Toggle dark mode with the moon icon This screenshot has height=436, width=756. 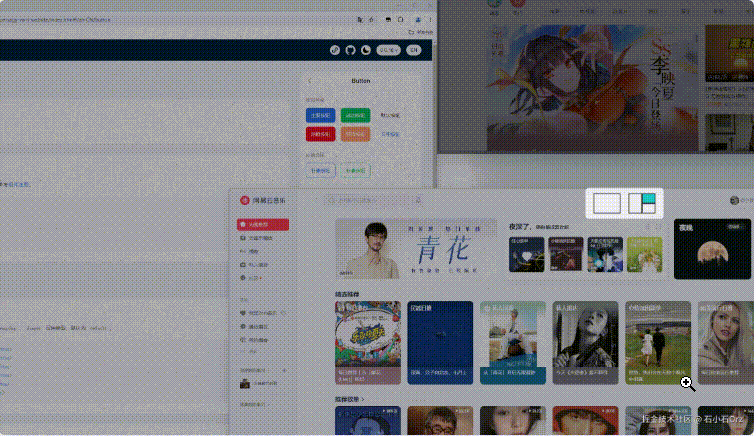pyautogui.click(x=366, y=50)
